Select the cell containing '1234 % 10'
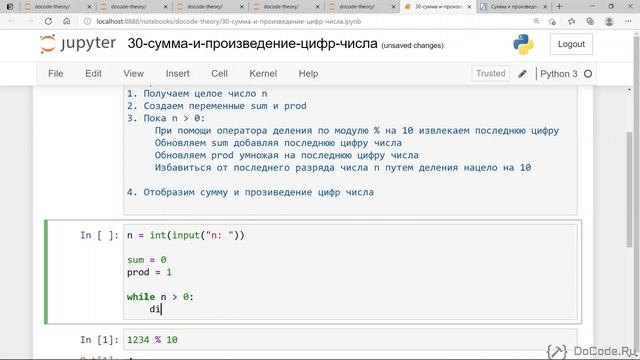This screenshot has width=640, height=360. (x=350, y=340)
